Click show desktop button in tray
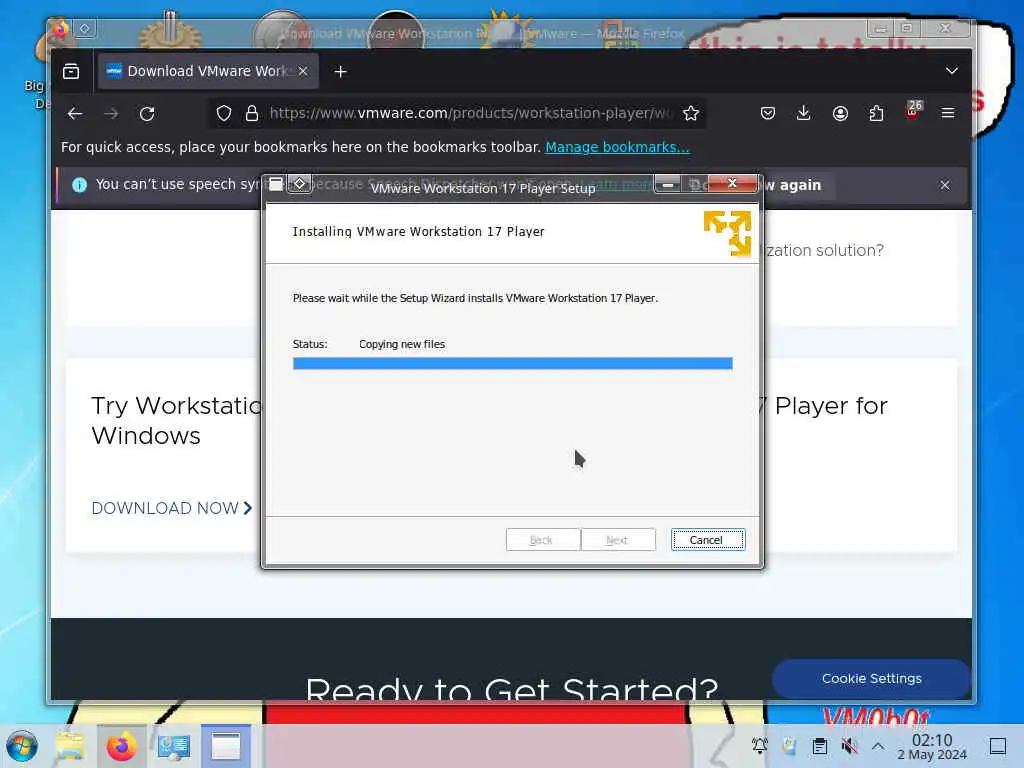1024x768 pixels. (997, 746)
